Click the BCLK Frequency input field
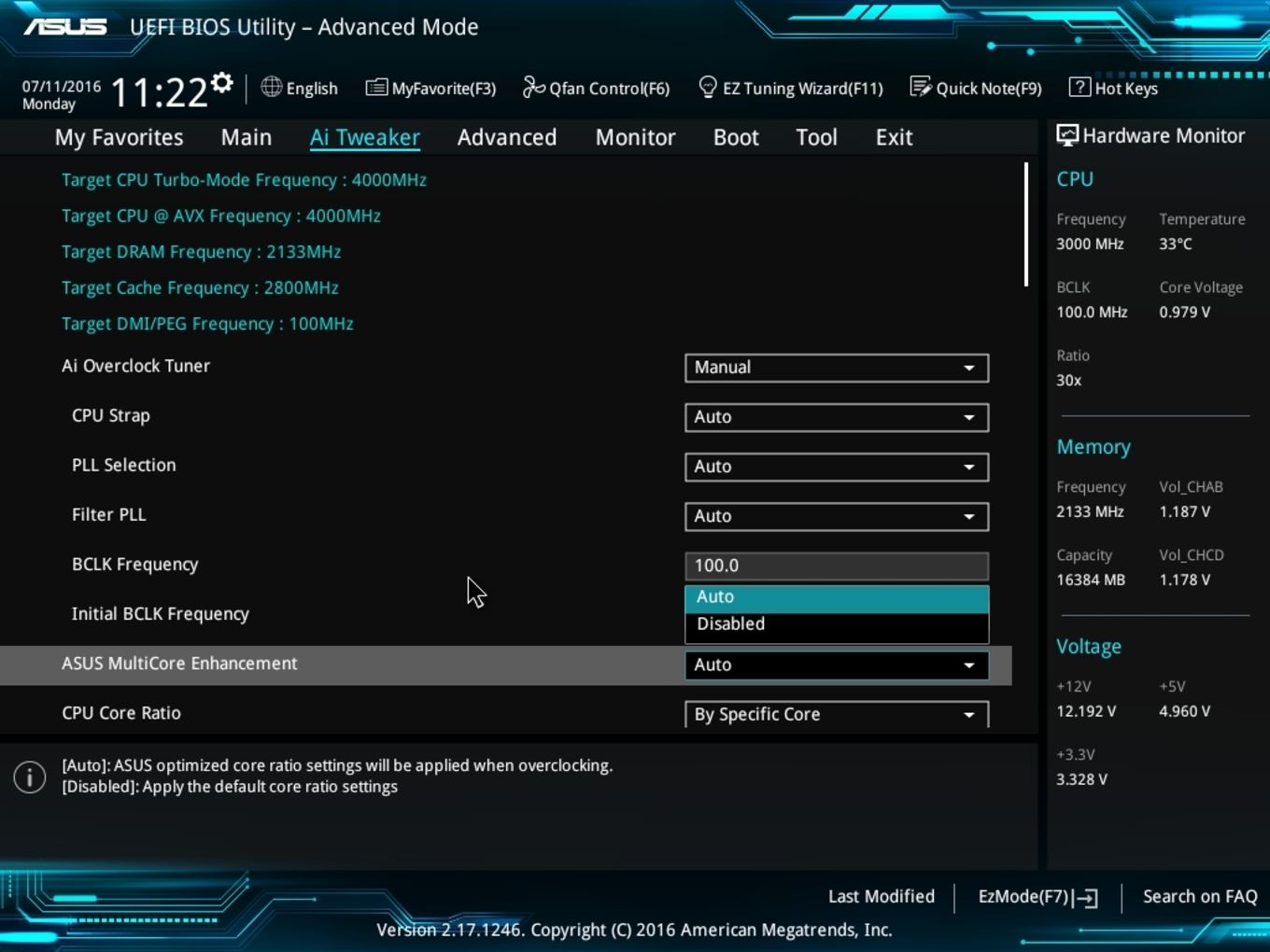The image size is (1270, 952). (837, 566)
